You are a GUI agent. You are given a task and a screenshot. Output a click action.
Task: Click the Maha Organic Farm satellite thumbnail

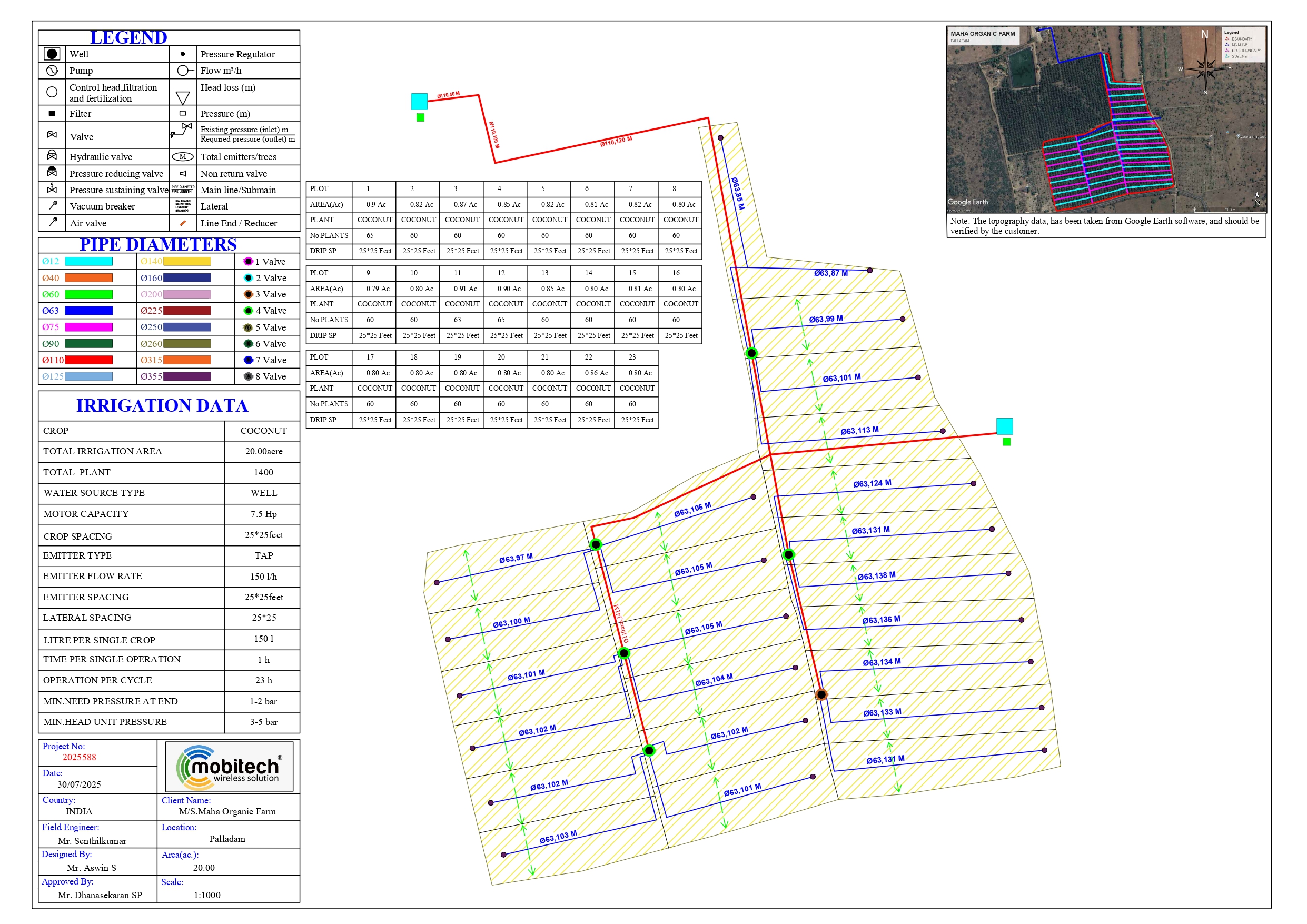1105,120
